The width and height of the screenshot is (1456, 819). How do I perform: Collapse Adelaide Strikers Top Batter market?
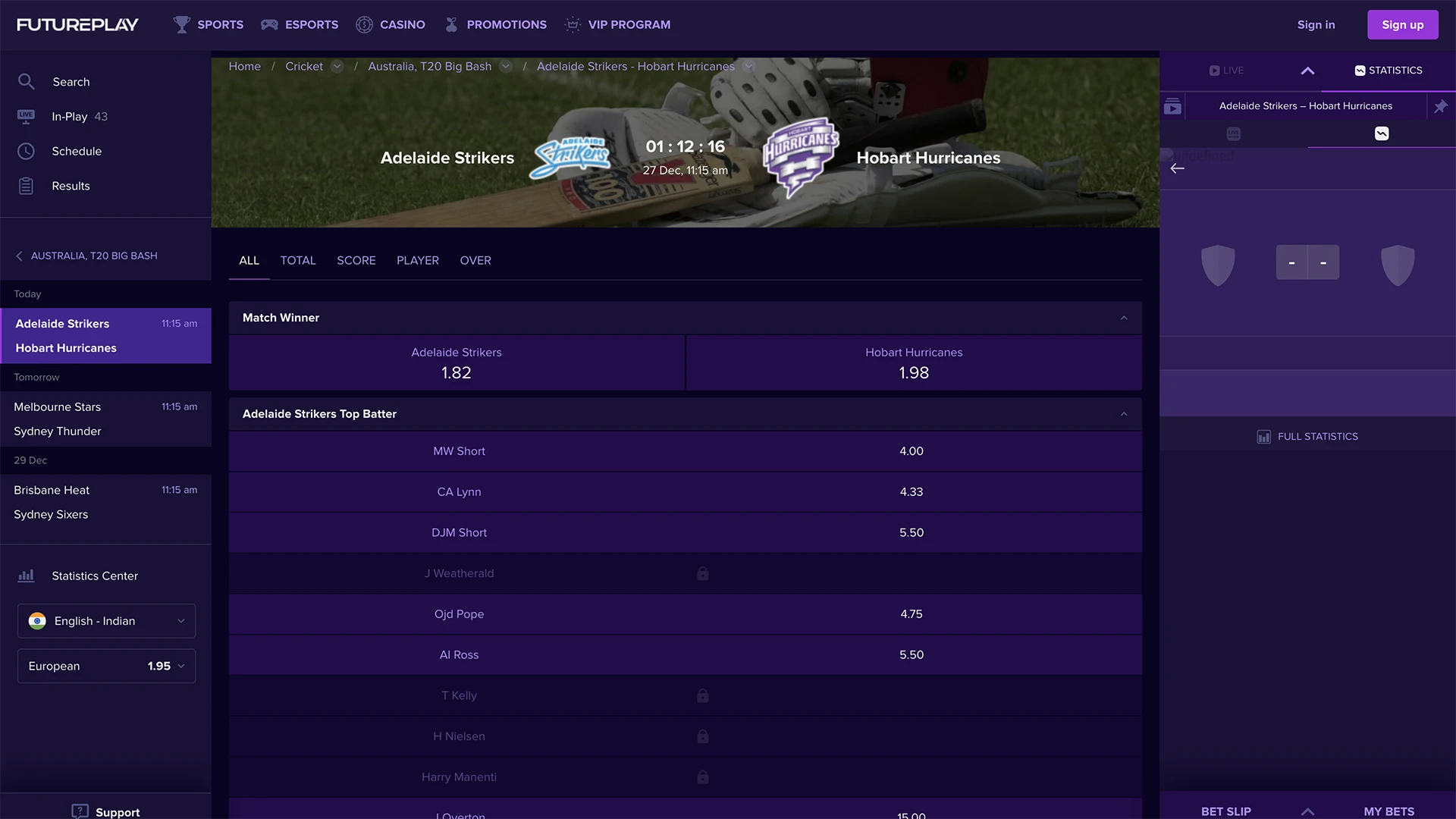(1124, 414)
